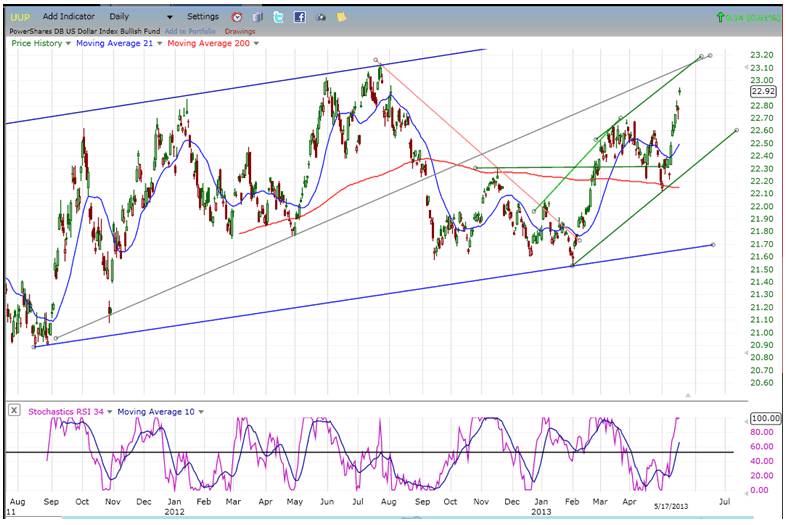The height and width of the screenshot is (525, 786).
Task: Click the green up arrow price change indicator
Action: (x=720, y=17)
